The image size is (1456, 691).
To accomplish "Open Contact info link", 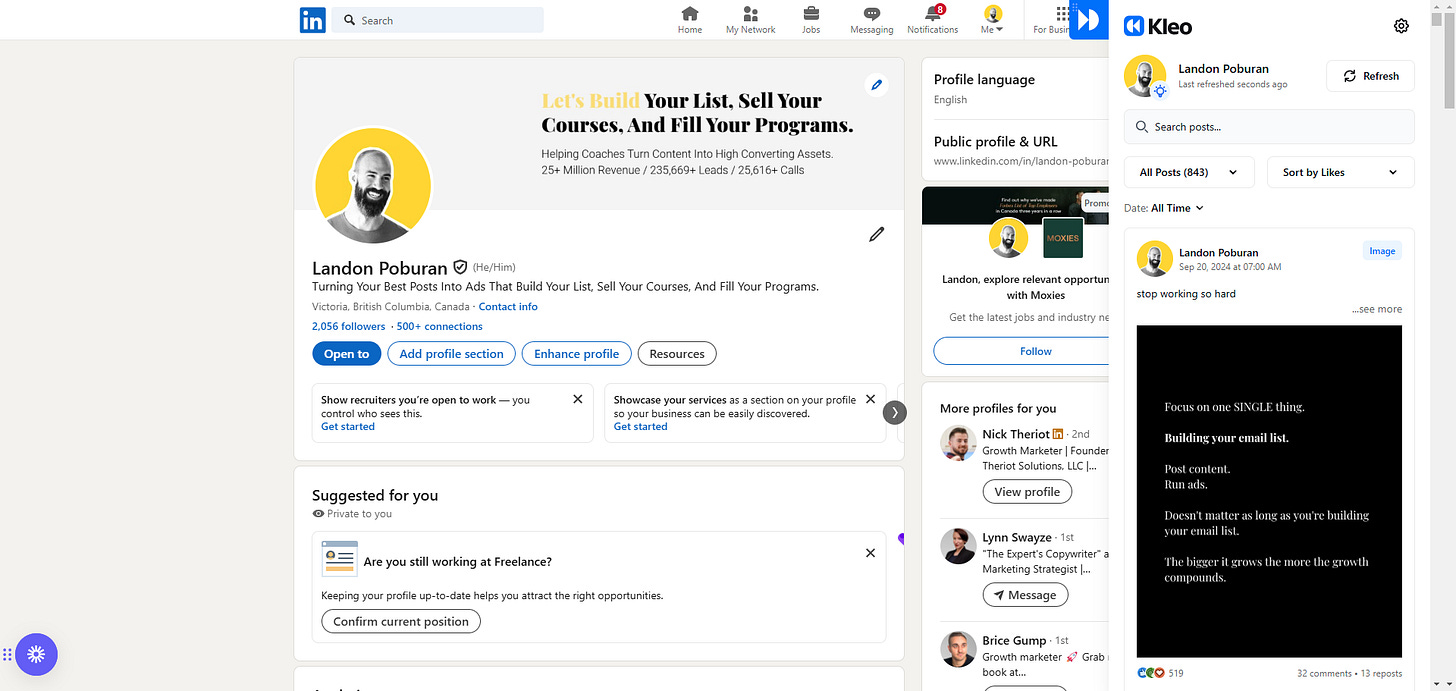I will 508,307.
